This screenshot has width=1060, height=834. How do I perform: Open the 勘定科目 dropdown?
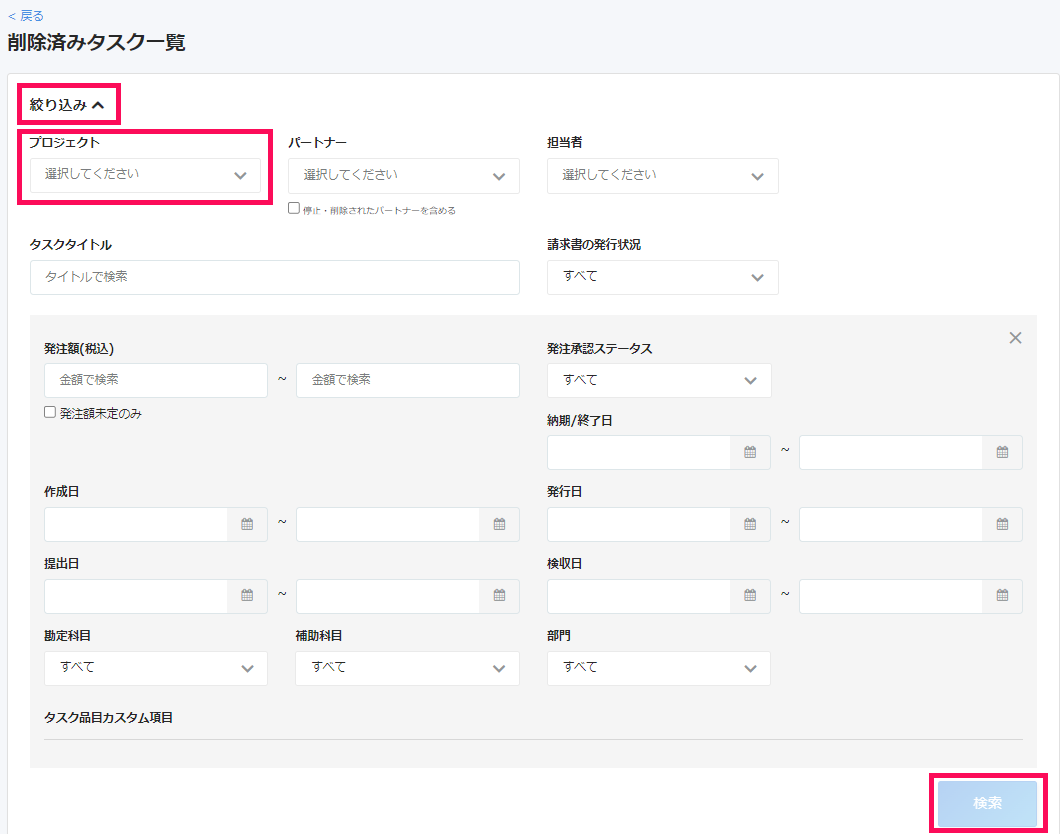click(x=155, y=668)
